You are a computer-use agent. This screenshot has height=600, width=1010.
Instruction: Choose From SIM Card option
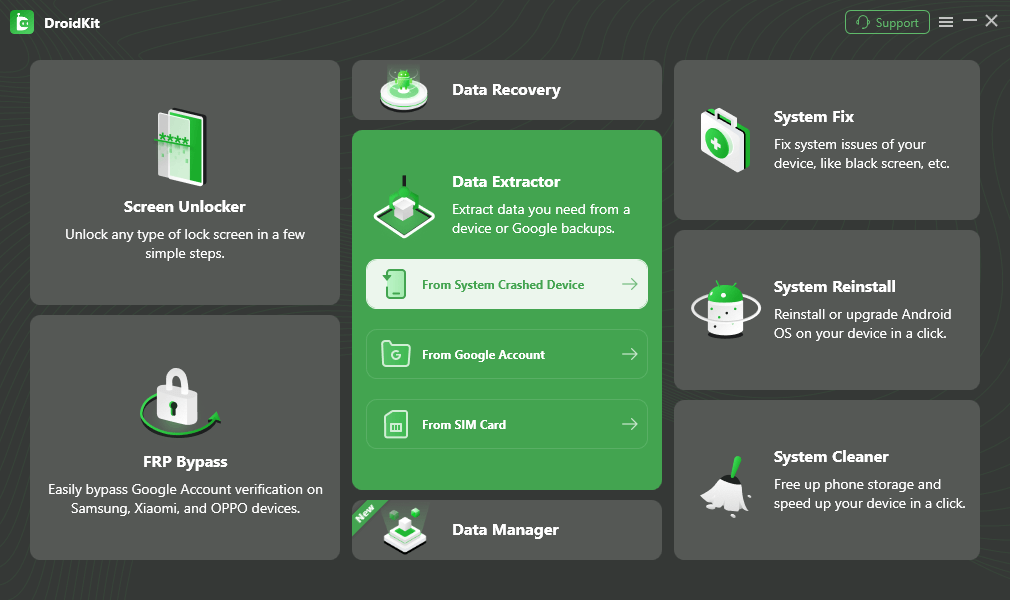pos(507,424)
